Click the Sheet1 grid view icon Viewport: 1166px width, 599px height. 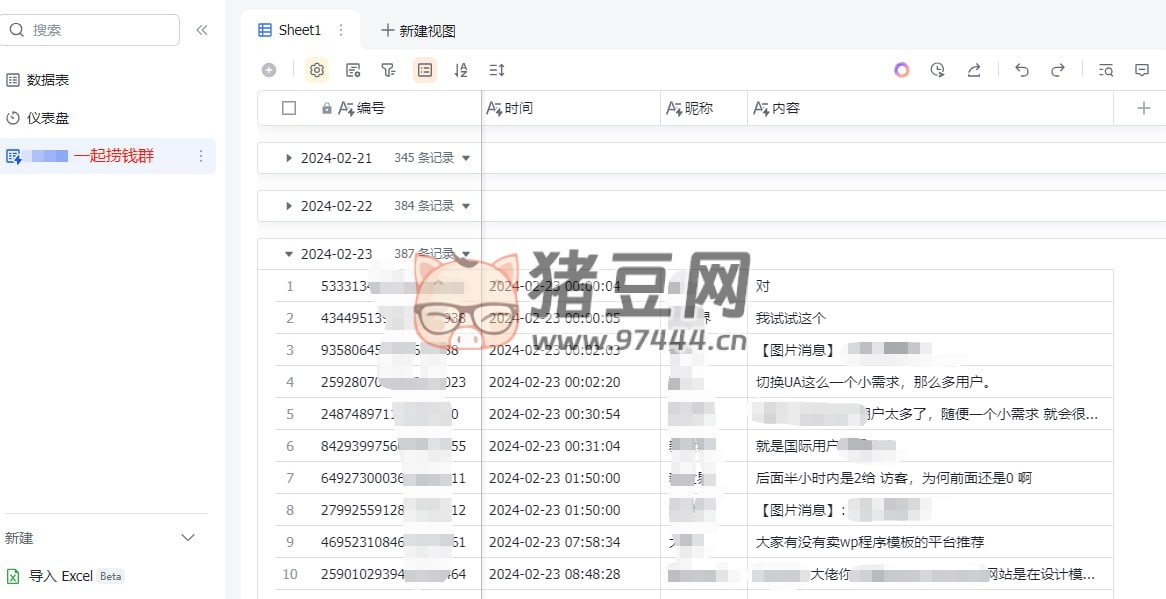pos(265,30)
